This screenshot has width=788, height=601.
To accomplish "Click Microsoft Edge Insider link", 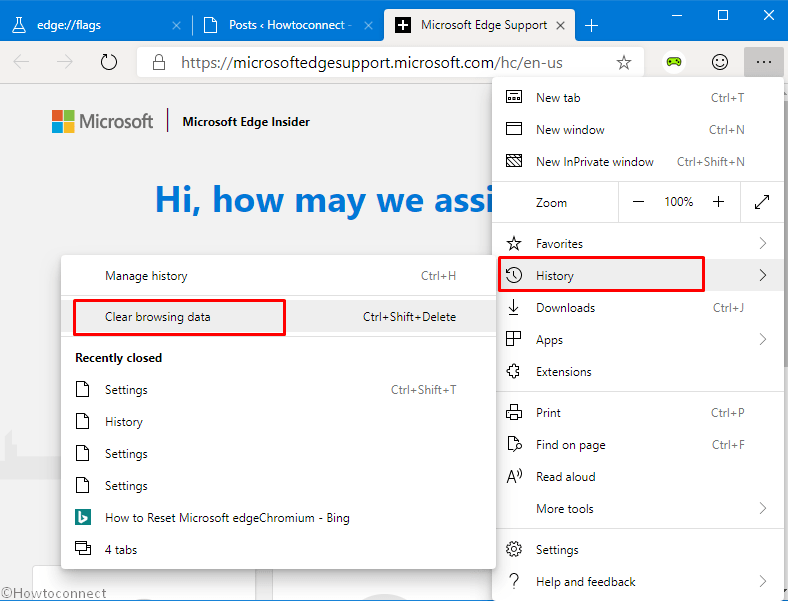I will (x=246, y=122).
